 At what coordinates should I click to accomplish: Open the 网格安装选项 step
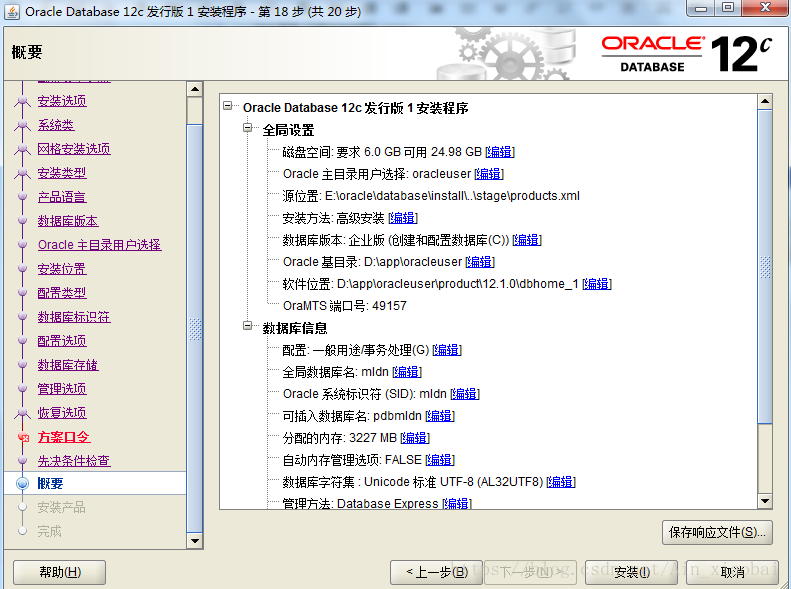(74, 149)
